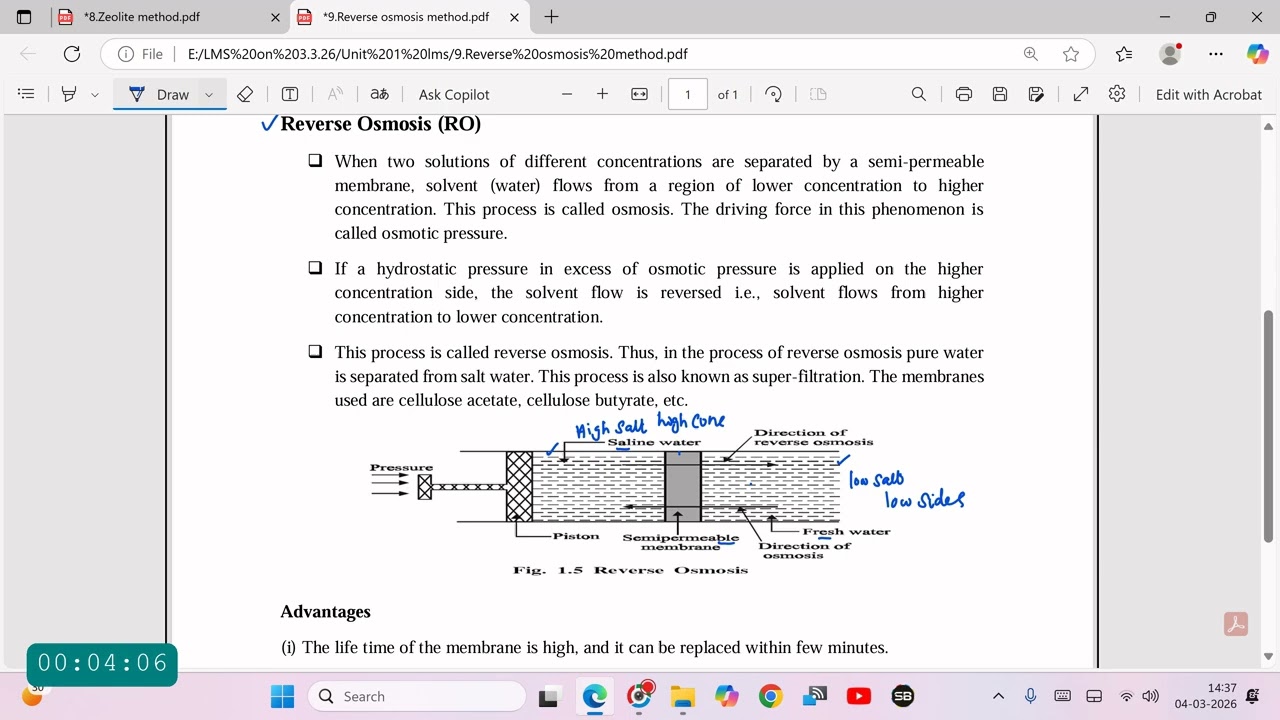
Task: Click the scrollbar down arrow
Action: pos(1269,657)
